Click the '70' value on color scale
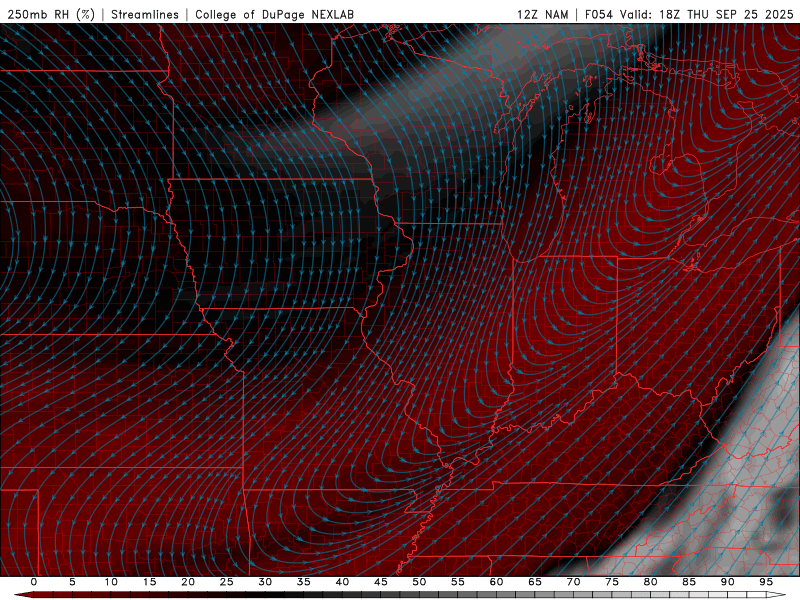Image resolution: width=800 pixels, height=600 pixels. [x=573, y=582]
